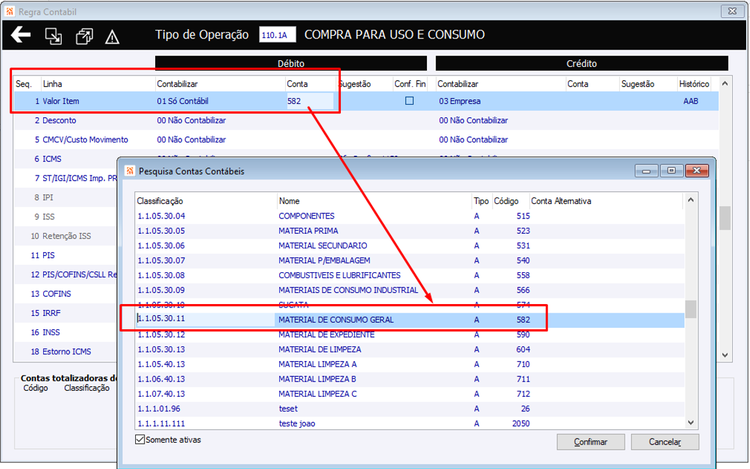Select the teset account row

409,408
